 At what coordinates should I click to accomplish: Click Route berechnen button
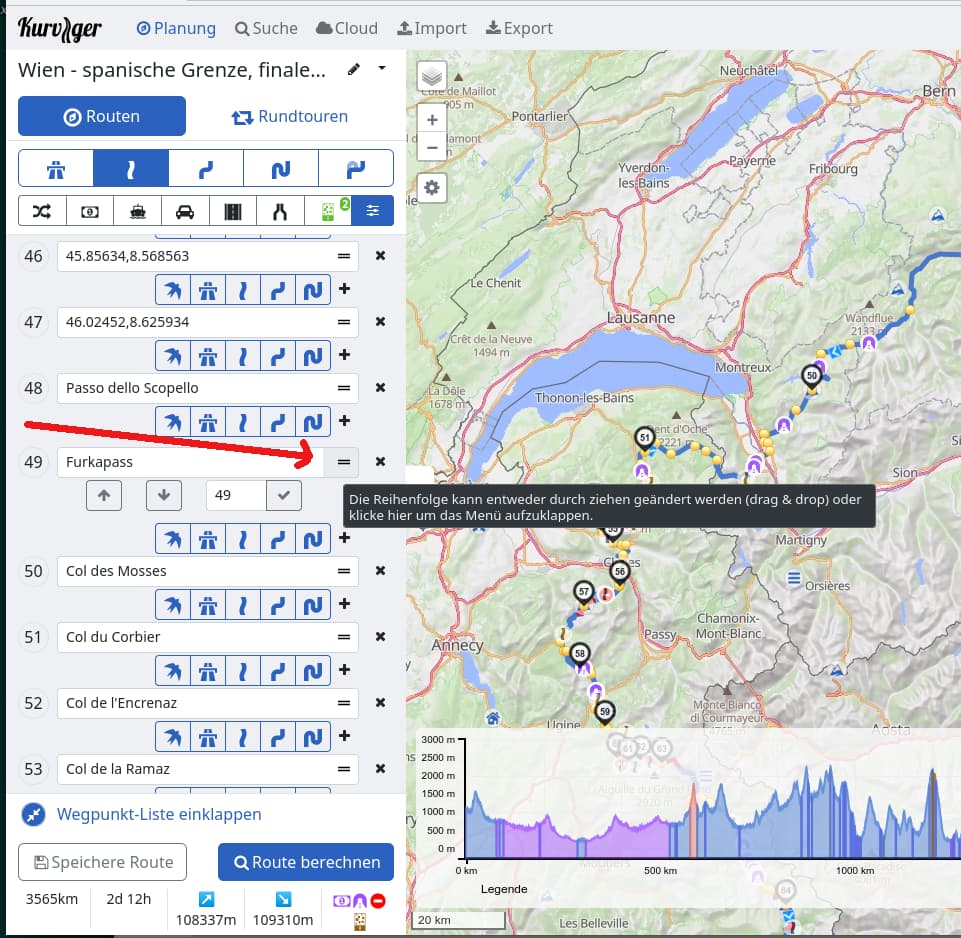pyautogui.click(x=306, y=863)
